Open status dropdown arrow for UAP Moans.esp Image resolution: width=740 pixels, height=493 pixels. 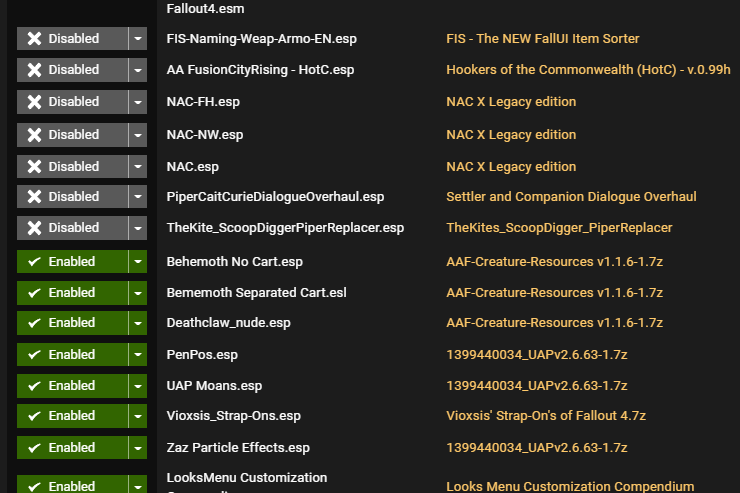pos(138,386)
